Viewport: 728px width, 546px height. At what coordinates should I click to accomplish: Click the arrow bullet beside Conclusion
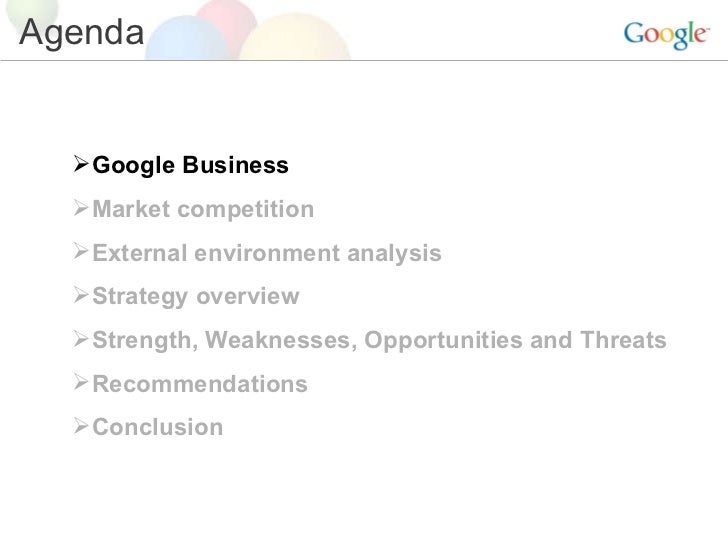(81, 426)
